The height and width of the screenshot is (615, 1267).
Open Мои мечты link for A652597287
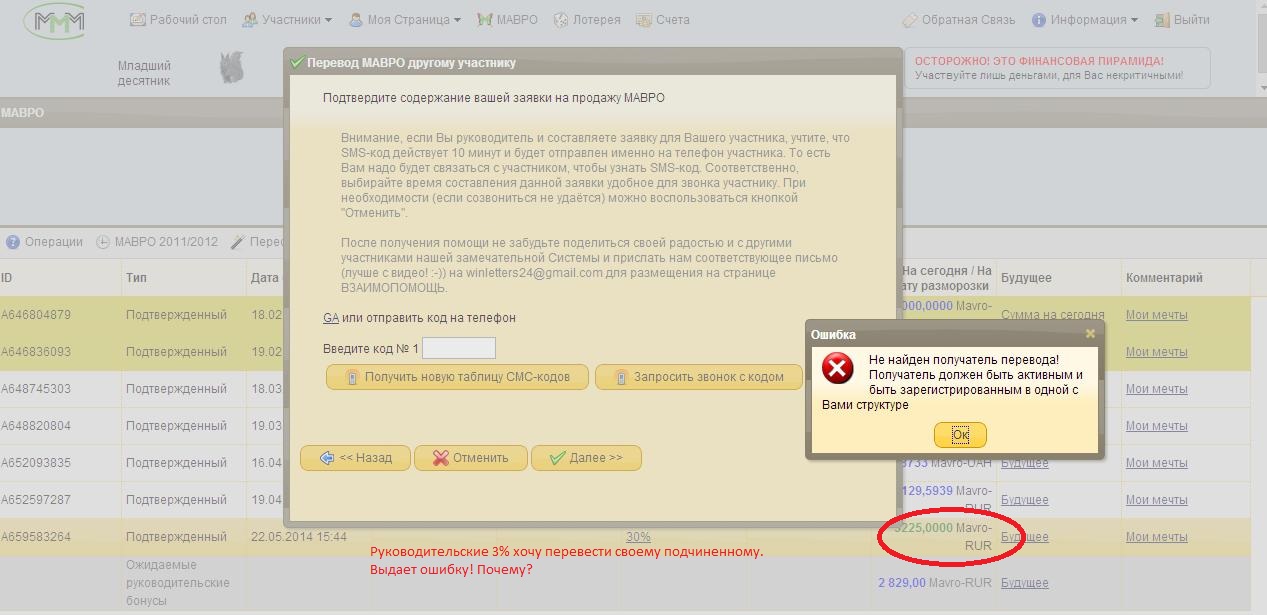(x=1157, y=500)
